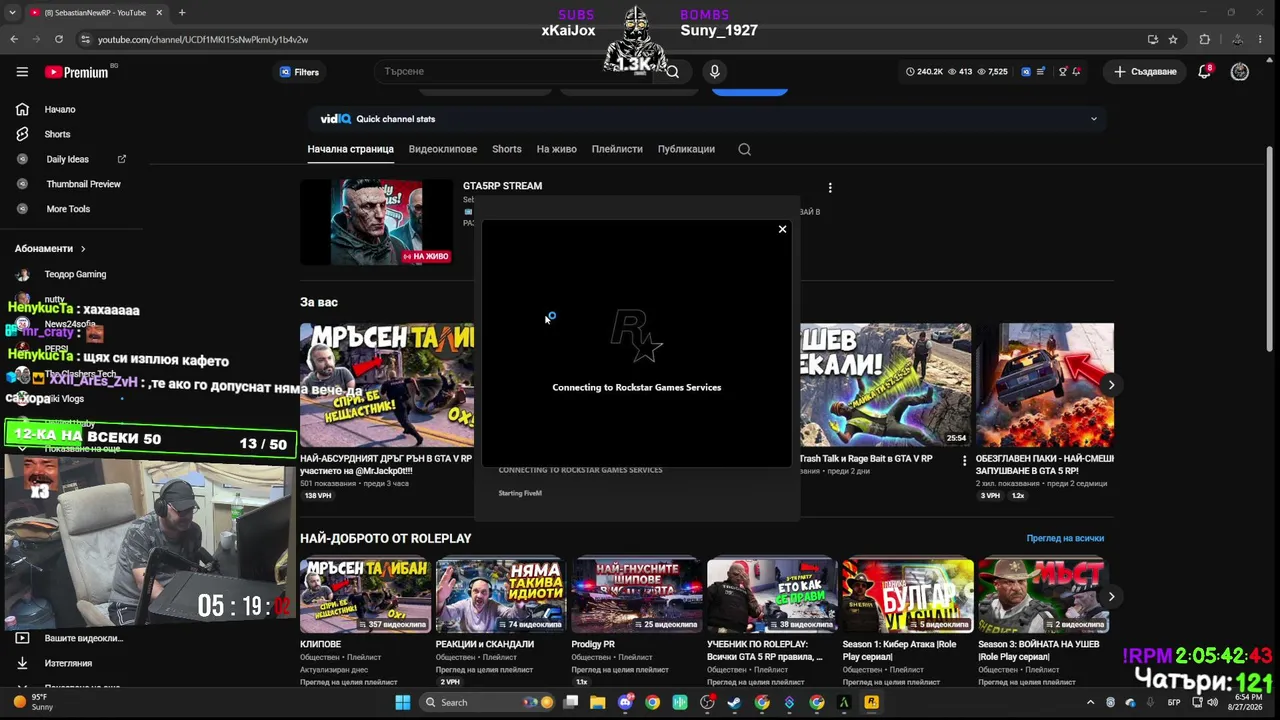1280x720 pixels.
Task: Open File Explorer from the taskbar
Action: 598,702
